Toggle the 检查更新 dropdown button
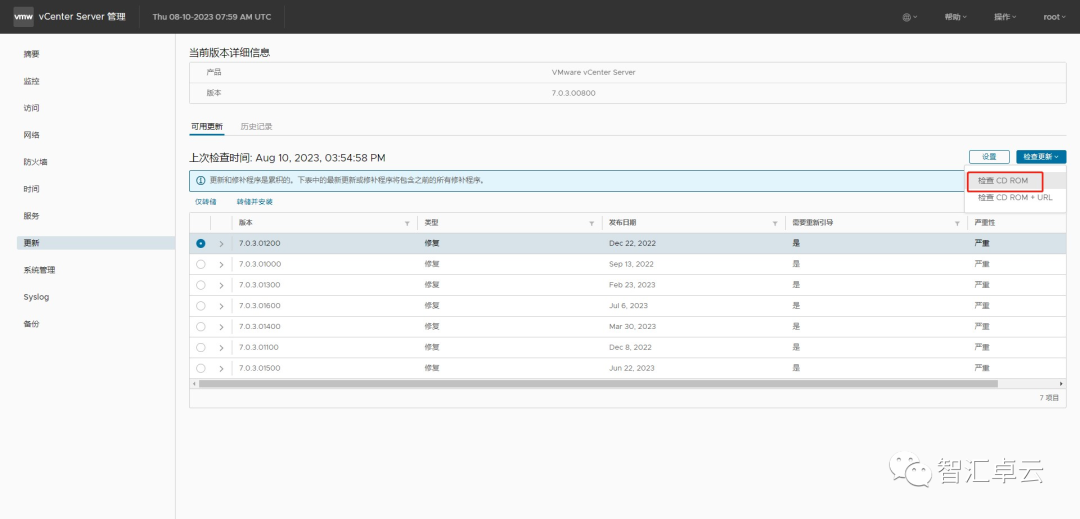 [x=1041, y=157]
